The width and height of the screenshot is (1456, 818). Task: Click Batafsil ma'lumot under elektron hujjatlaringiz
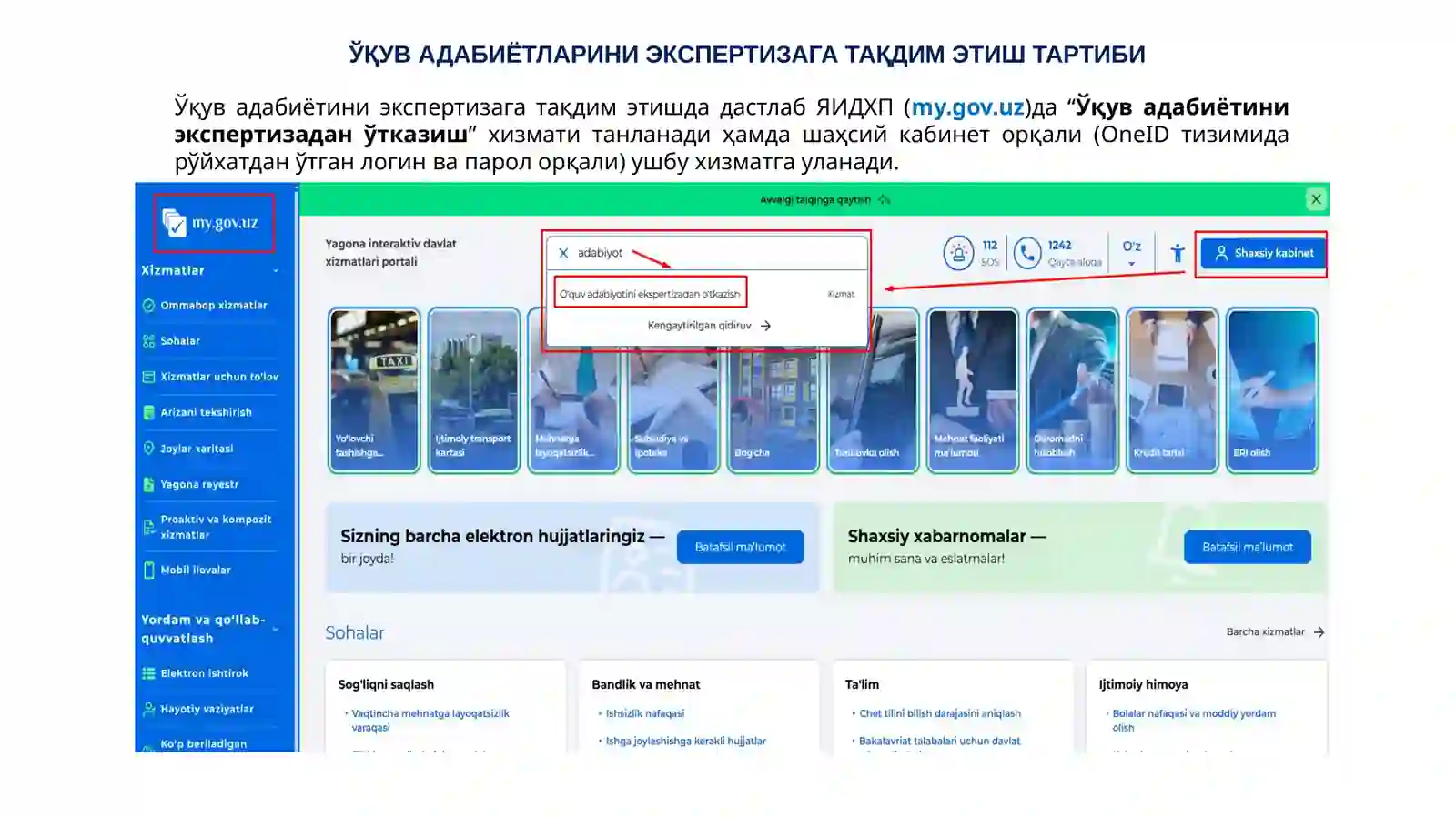pyautogui.click(x=740, y=547)
